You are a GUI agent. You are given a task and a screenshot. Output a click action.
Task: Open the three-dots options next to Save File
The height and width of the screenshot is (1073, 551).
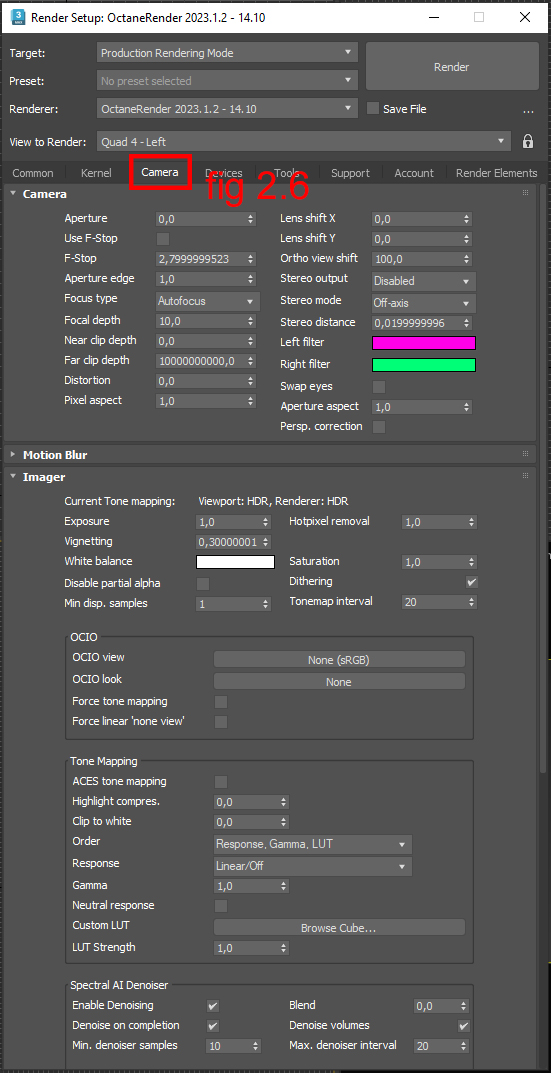[528, 109]
